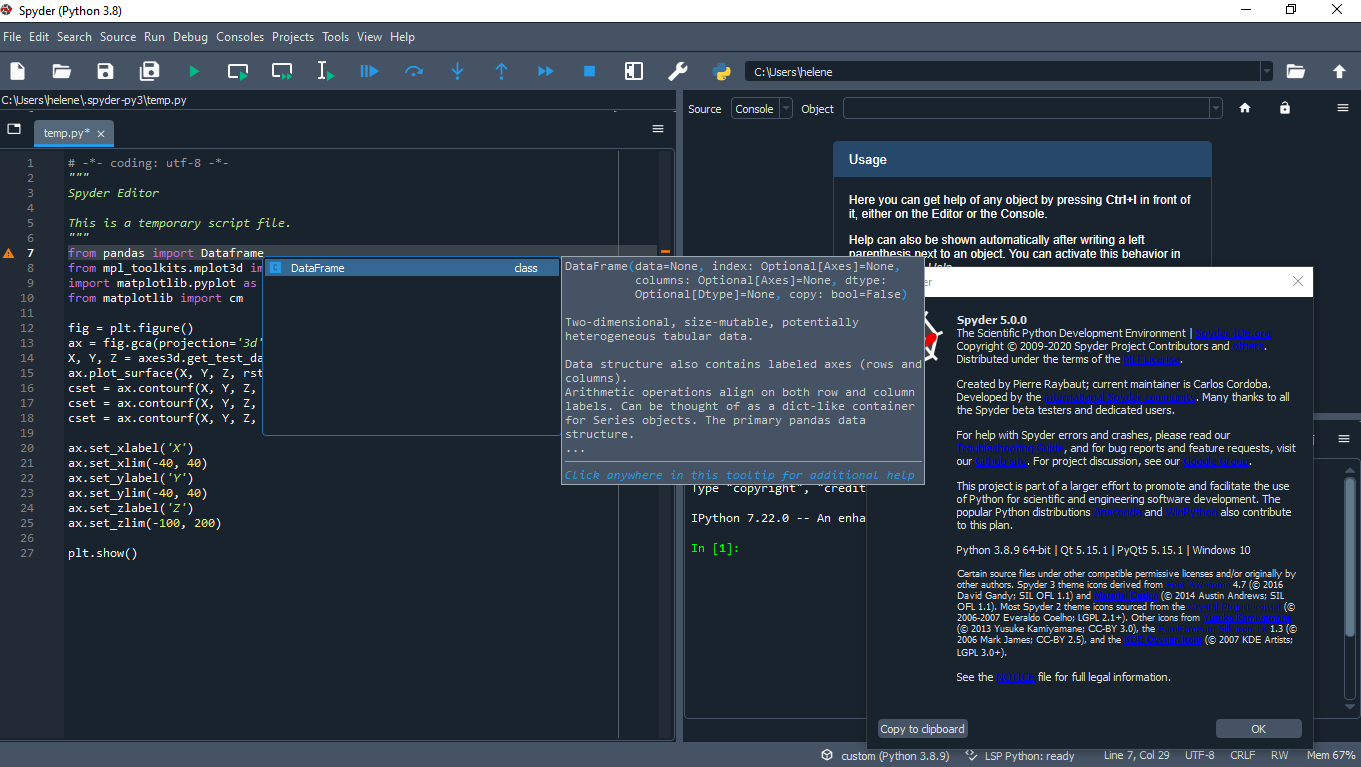1361x767 pixels.
Task: Open the working directory dropdown arrow
Action: [x=1266, y=71]
